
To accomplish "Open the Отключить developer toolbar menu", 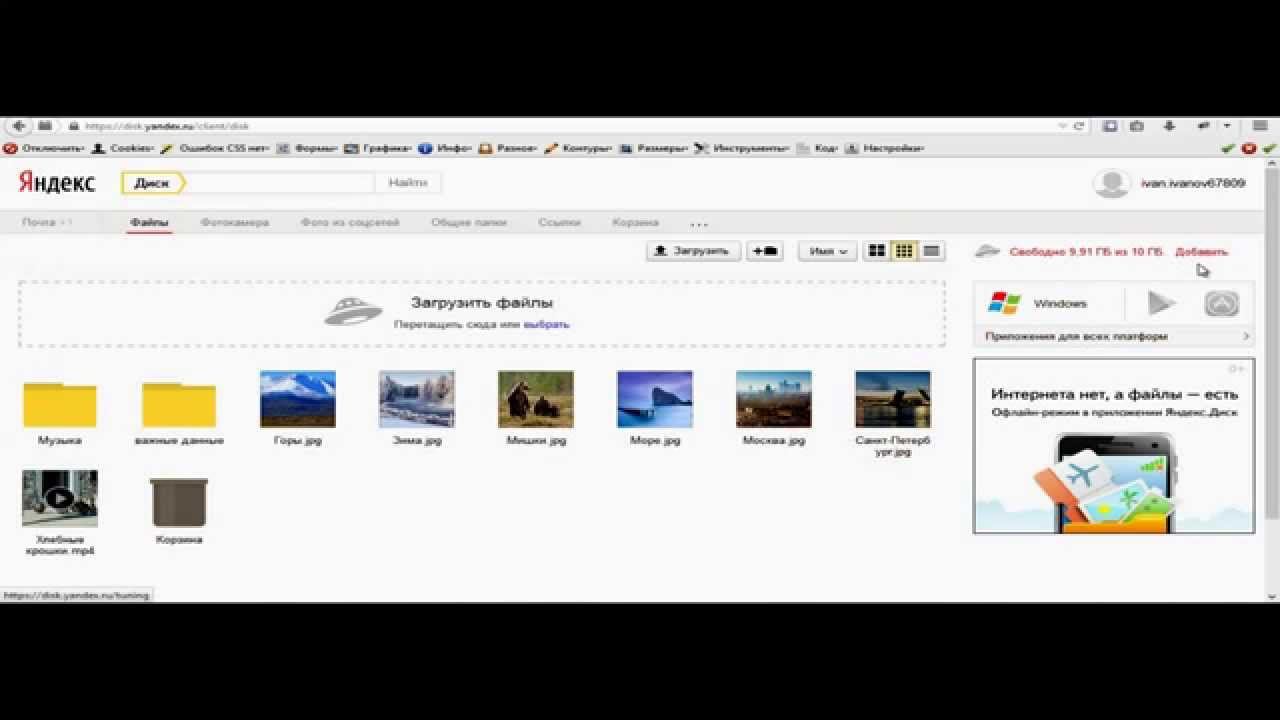I will click(x=44, y=148).
